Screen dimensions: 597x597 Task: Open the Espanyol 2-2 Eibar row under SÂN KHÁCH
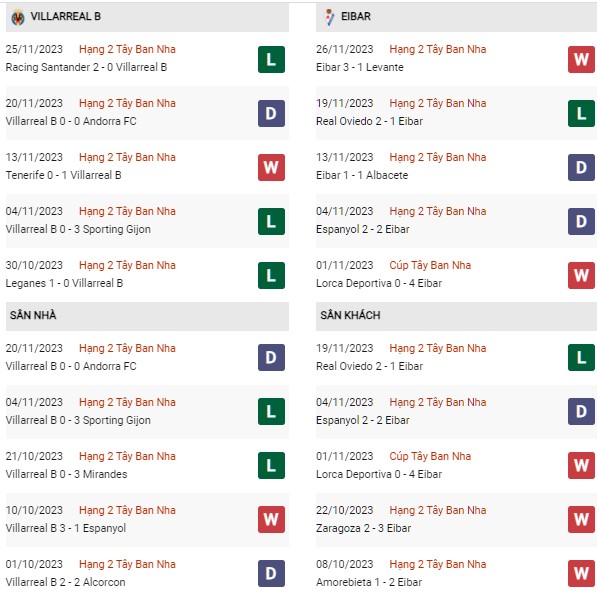click(x=456, y=412)
